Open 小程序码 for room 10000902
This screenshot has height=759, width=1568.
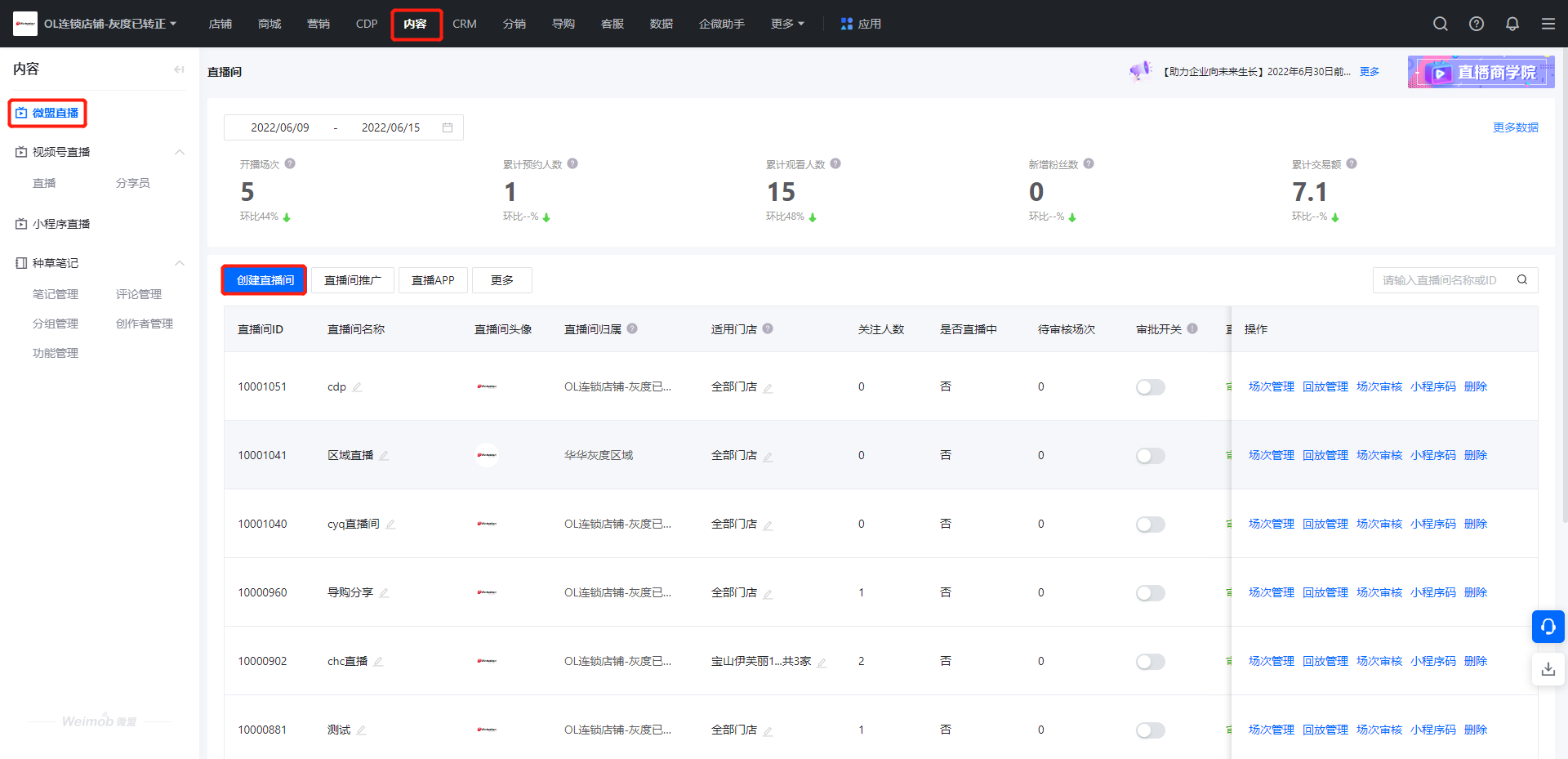tap(1433, 662)
